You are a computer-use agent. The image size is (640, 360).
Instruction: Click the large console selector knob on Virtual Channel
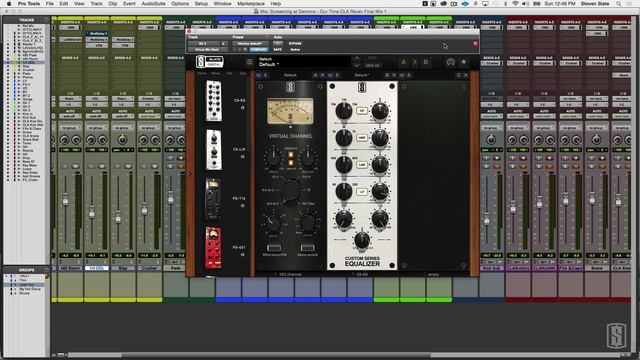[x=290, y=191]
